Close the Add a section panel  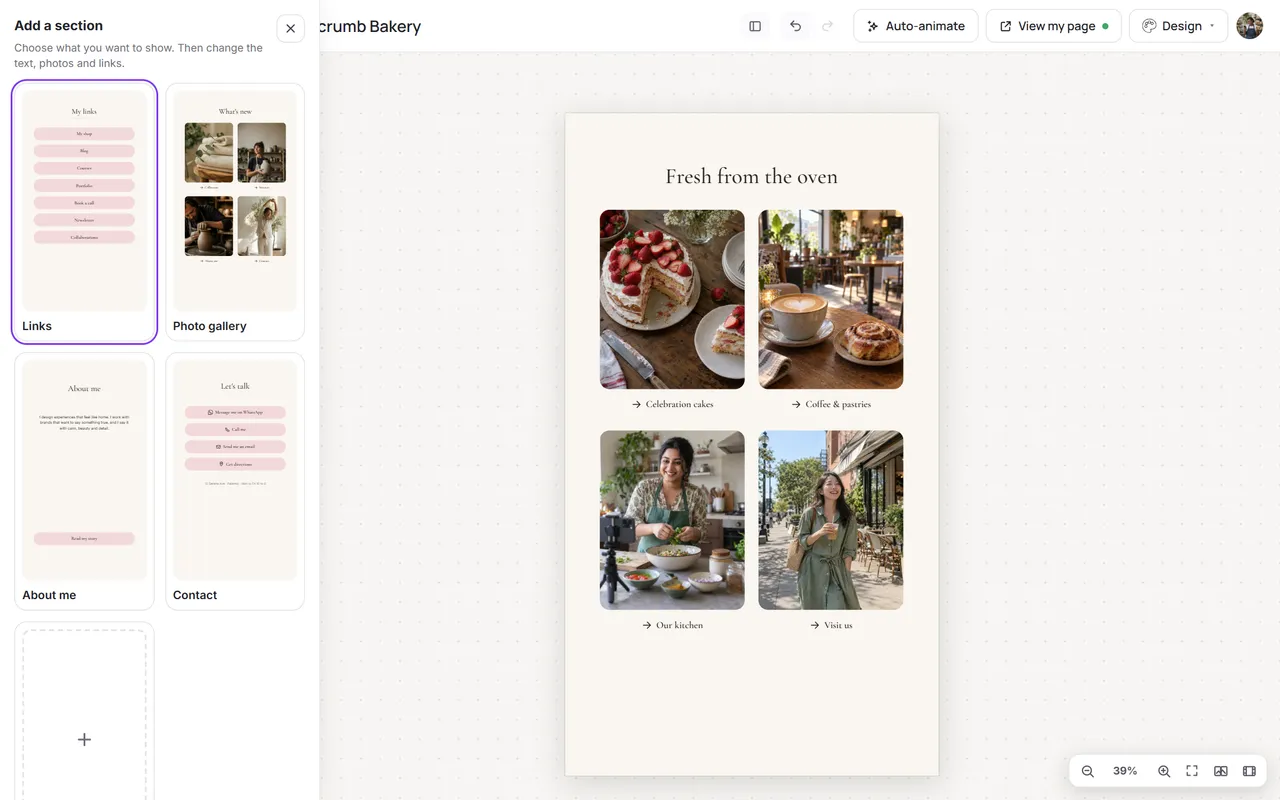pyautogui.click(x=290, y=28)
